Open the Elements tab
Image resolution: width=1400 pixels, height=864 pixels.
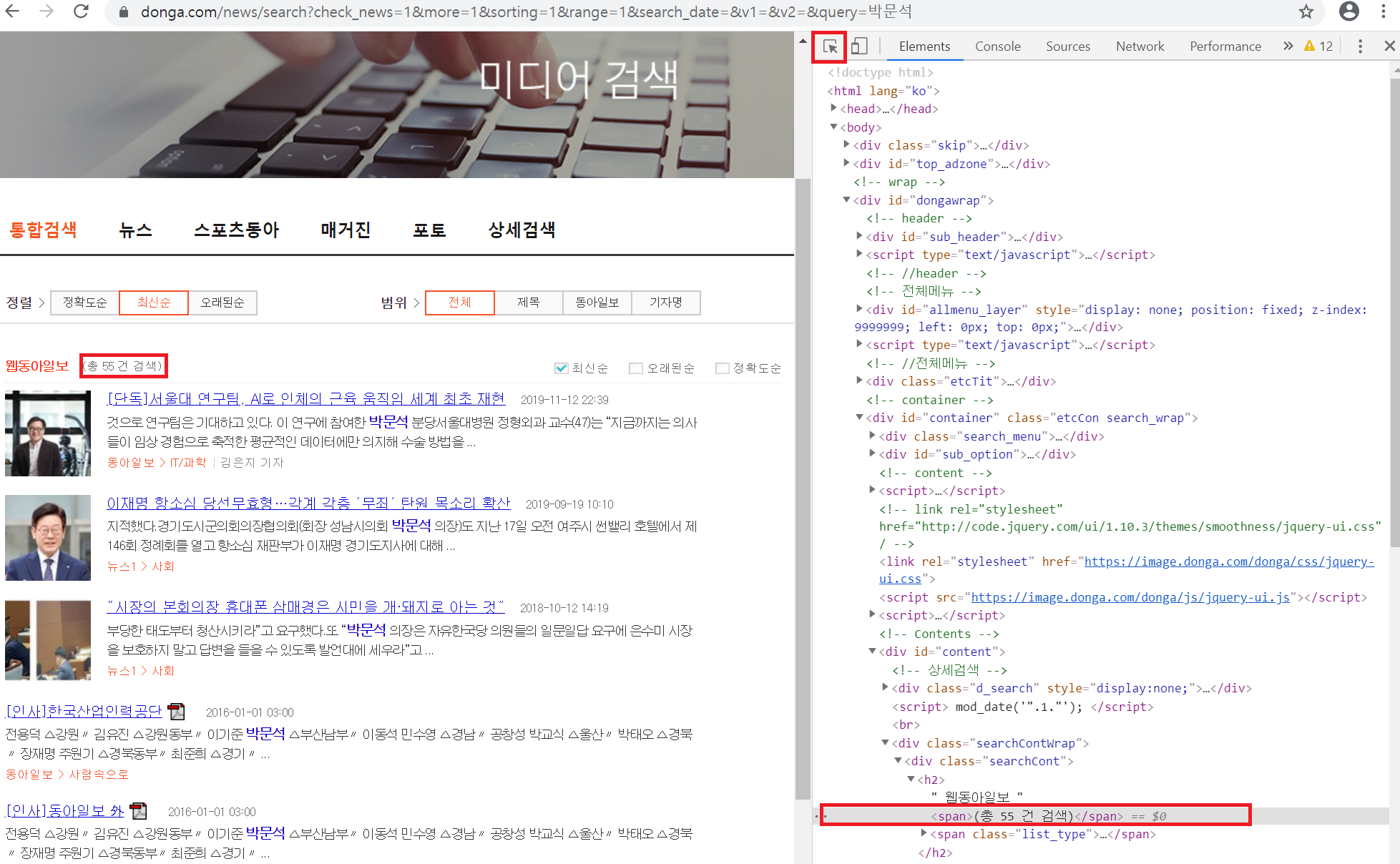point(924,46)
